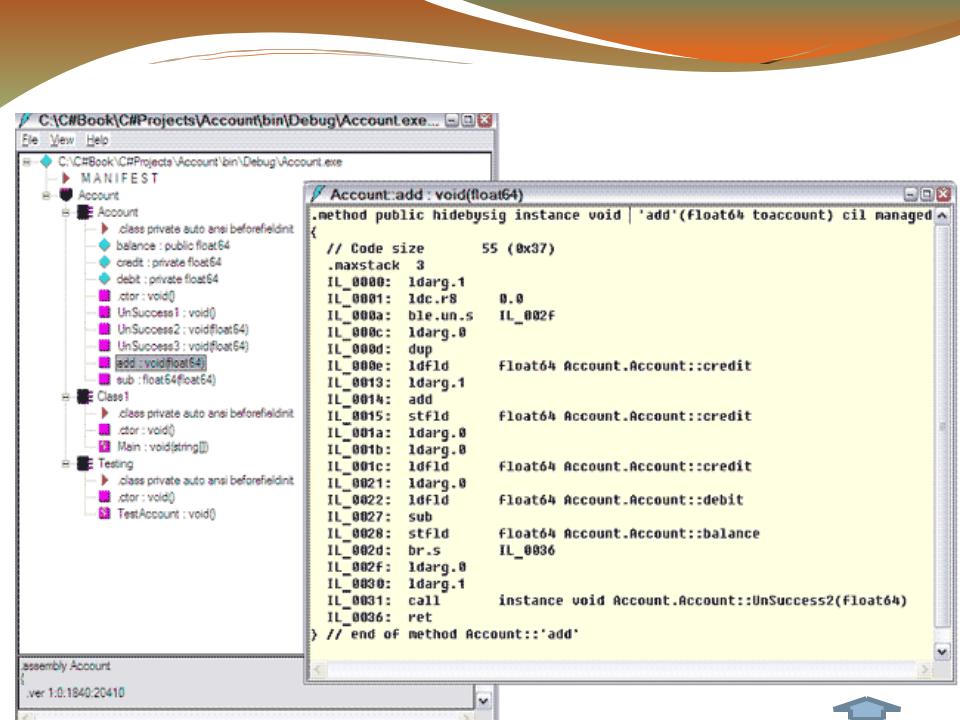This screenshot has width=960, height=720.
Task: Select 'TestAccount : void()' method
Action: click(167, 514)
